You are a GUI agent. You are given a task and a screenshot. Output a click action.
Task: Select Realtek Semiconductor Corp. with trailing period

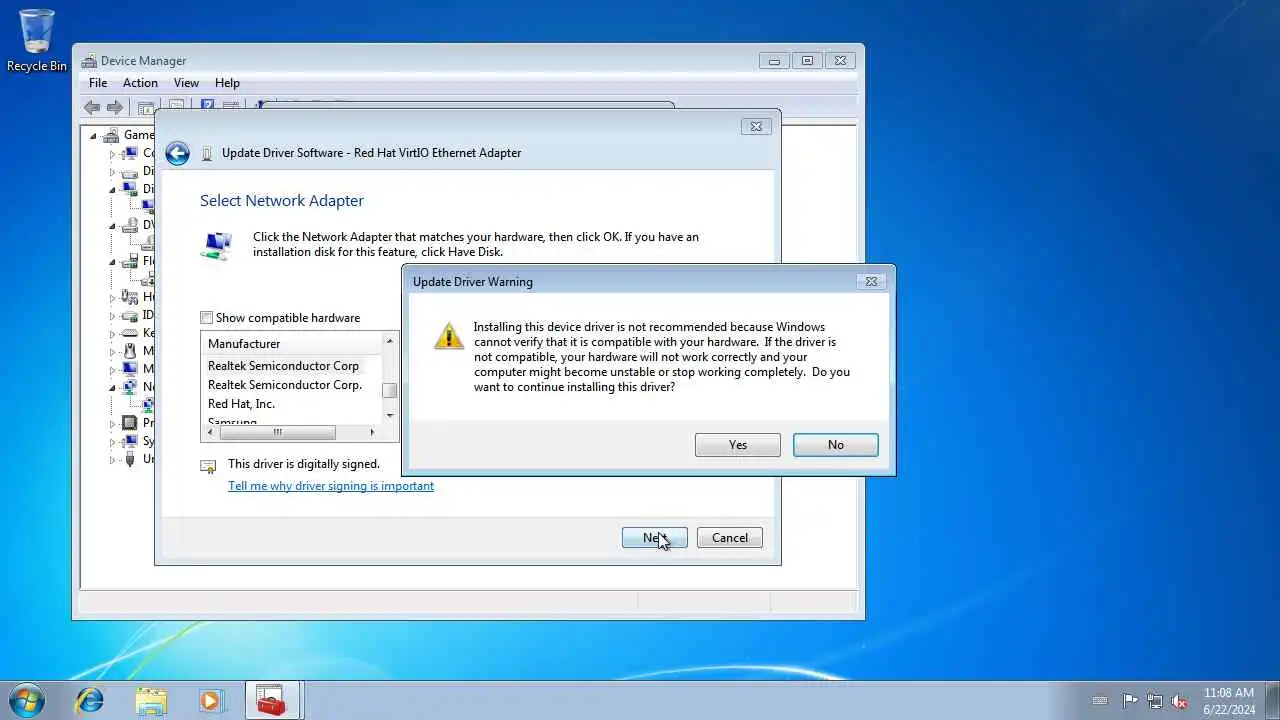tap(285, 385)
